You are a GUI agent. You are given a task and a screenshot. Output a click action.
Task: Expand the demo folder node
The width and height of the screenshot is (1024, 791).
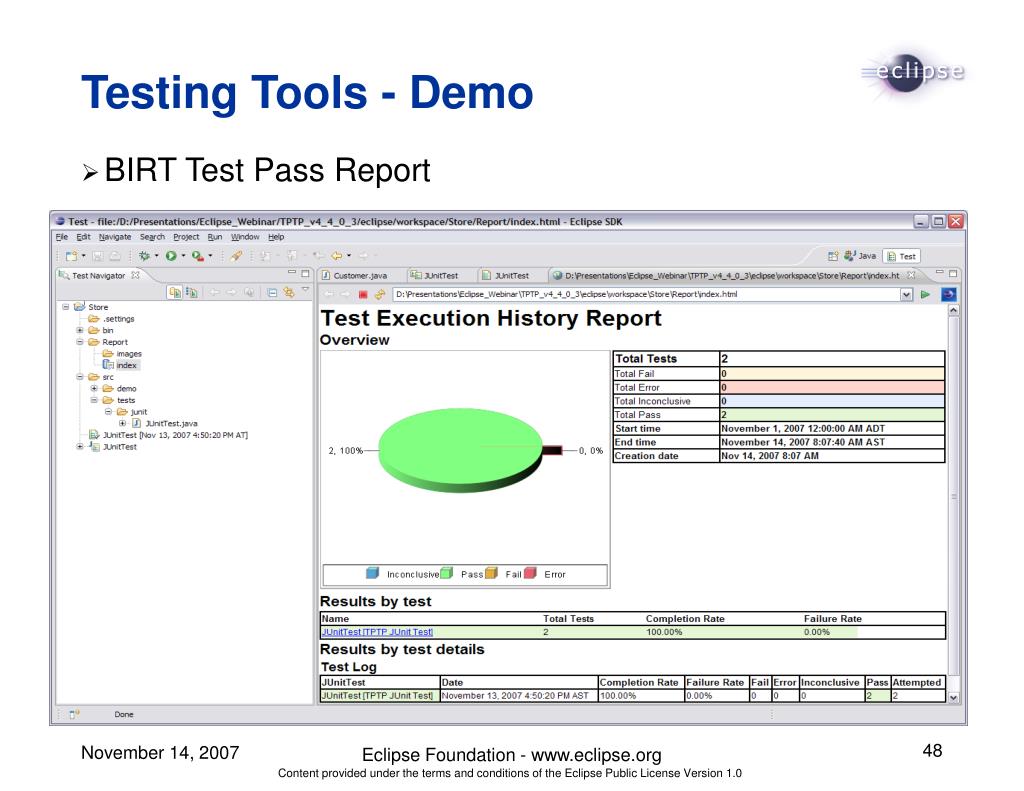[94, 388]
